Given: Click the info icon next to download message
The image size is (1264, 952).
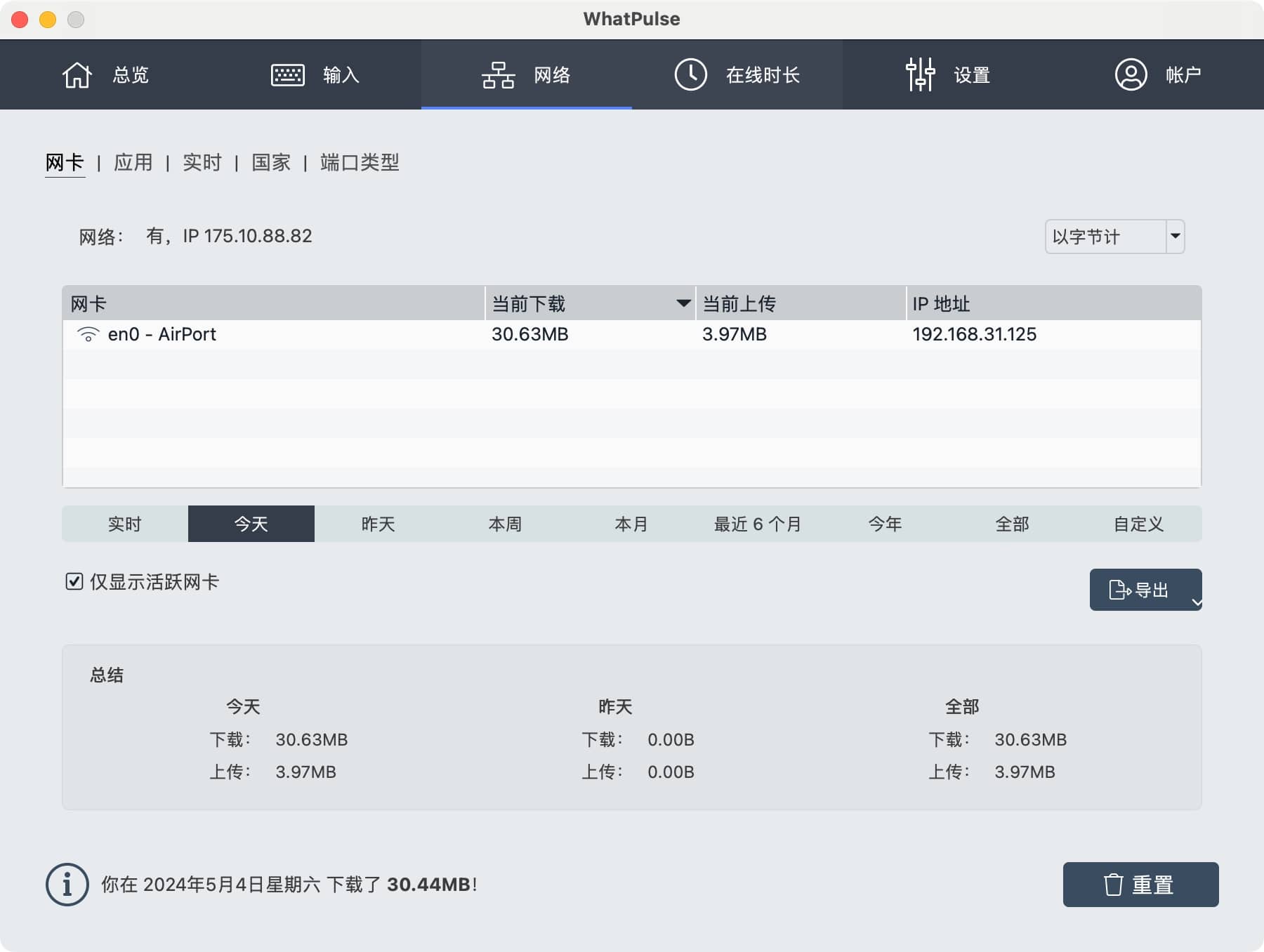Looking at the screenshot, I should coord(67,885).
